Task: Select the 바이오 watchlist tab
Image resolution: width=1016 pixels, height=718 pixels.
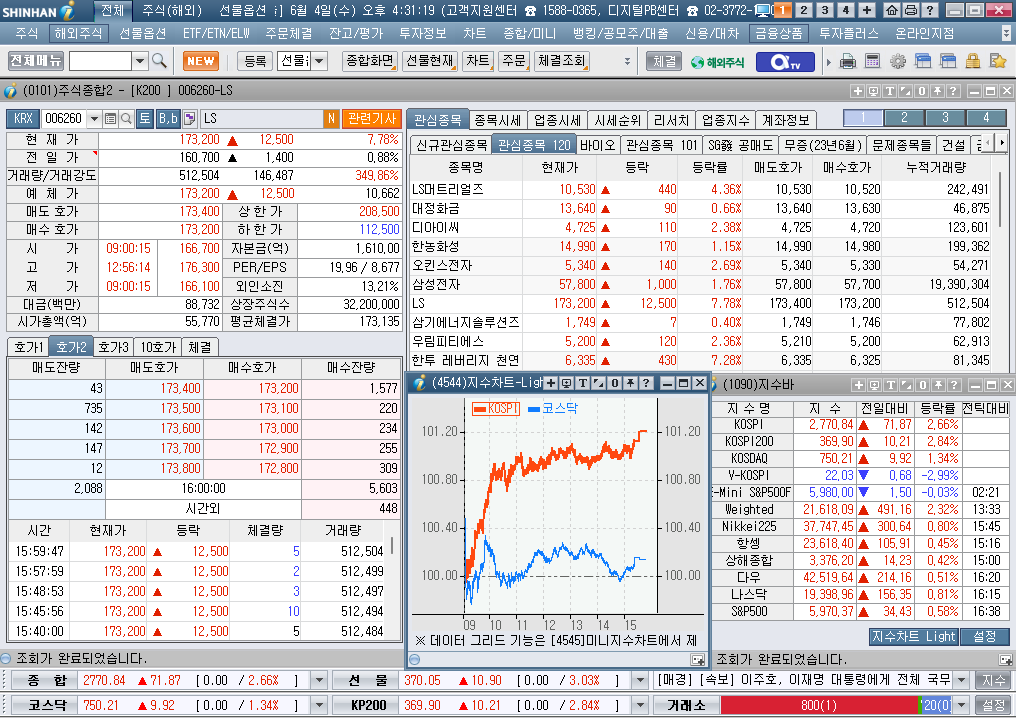Action: click(x=597, y=145)
